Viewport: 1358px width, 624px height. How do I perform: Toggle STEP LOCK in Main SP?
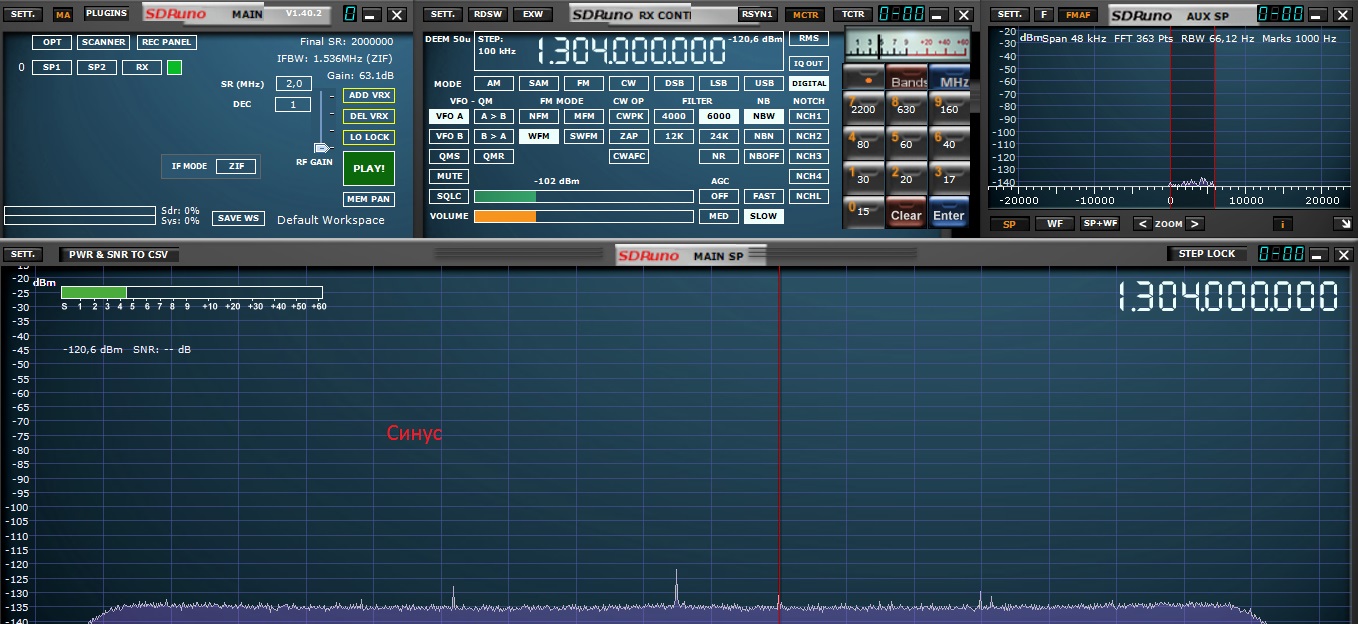coord(1207,254)
